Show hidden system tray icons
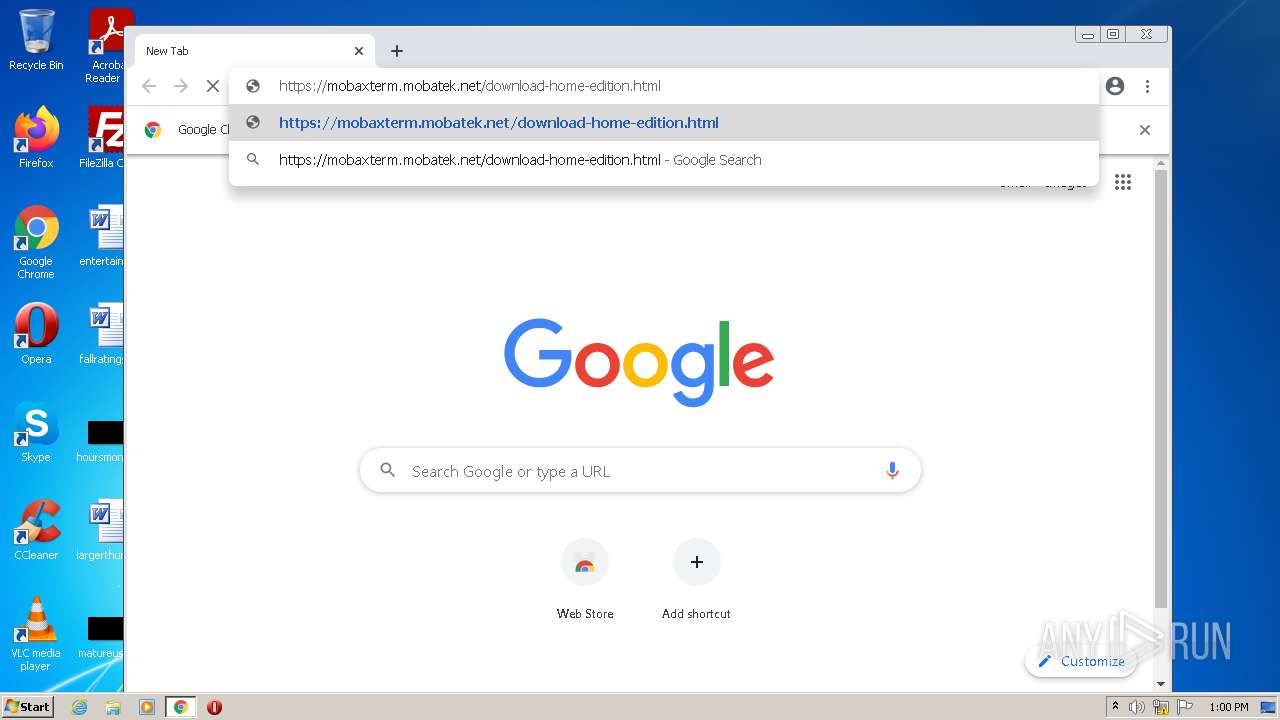Image resolution: width=1280 pixels, height=720 pixels. [x=1115, y=707]
